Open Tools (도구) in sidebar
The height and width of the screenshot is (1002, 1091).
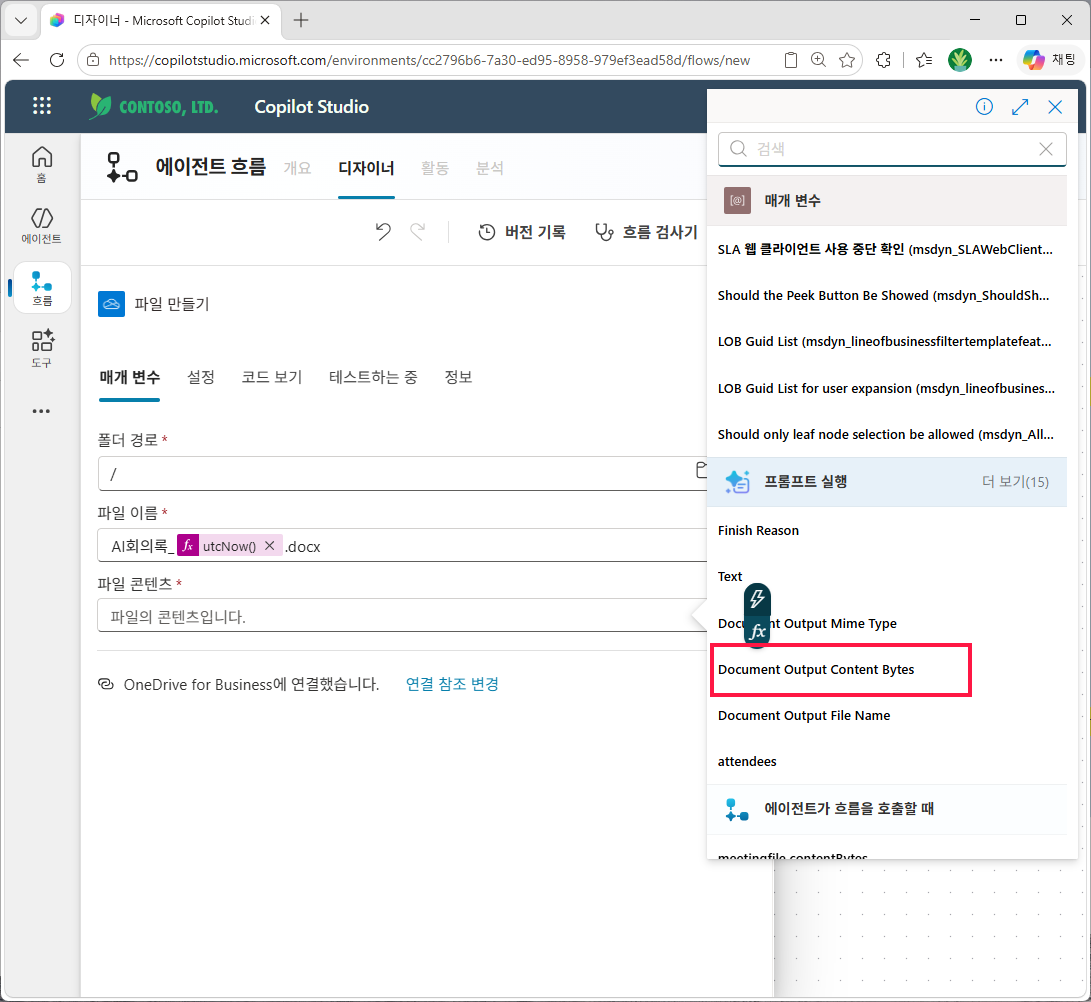(x=42, y=349)
